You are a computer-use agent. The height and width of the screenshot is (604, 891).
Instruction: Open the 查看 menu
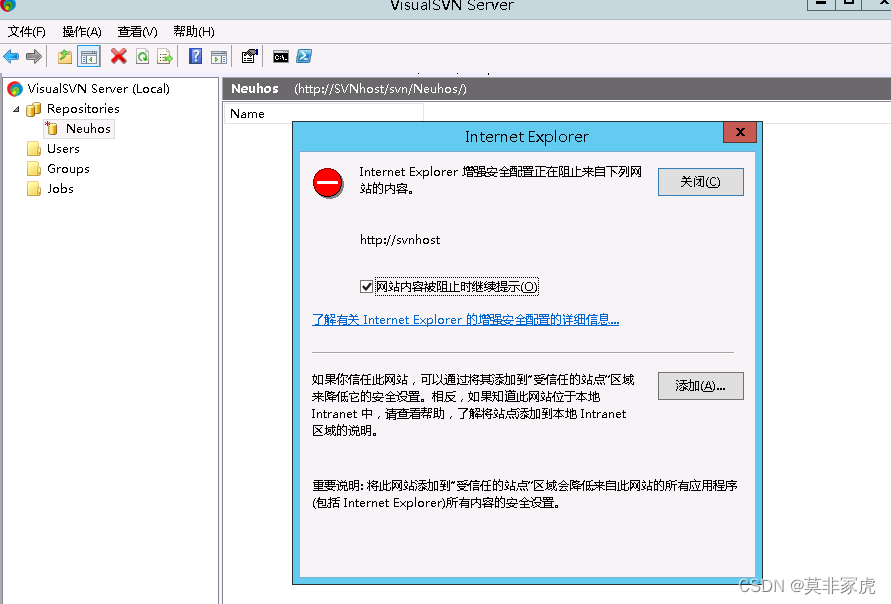pyautogui.click(x=137, y=31)
